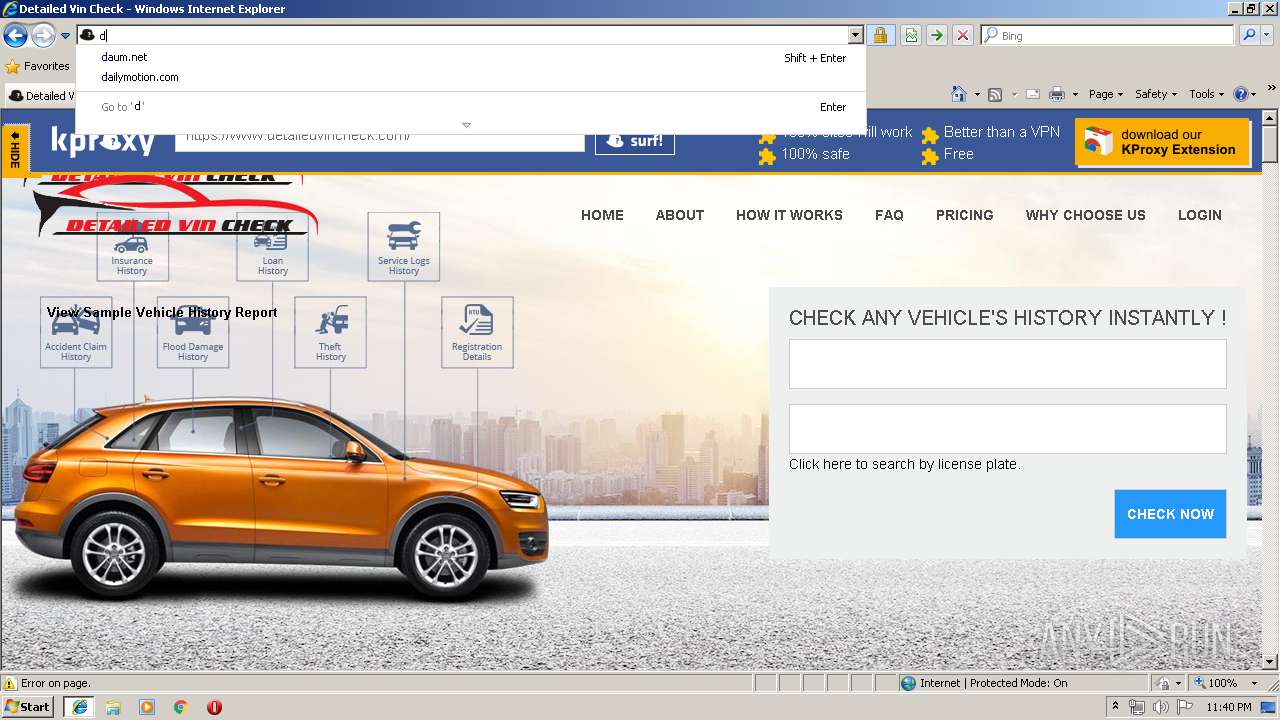This screenshot has width=1280, height=720.
Task: Click the second vehicle check input field
Action: pyautogui.click(x=1008, y=429)
